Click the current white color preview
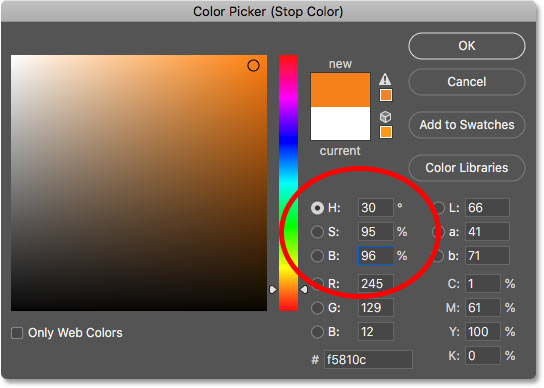Viewport: 544px width, 388px height. pyautogui.click(x=340, y=124)
